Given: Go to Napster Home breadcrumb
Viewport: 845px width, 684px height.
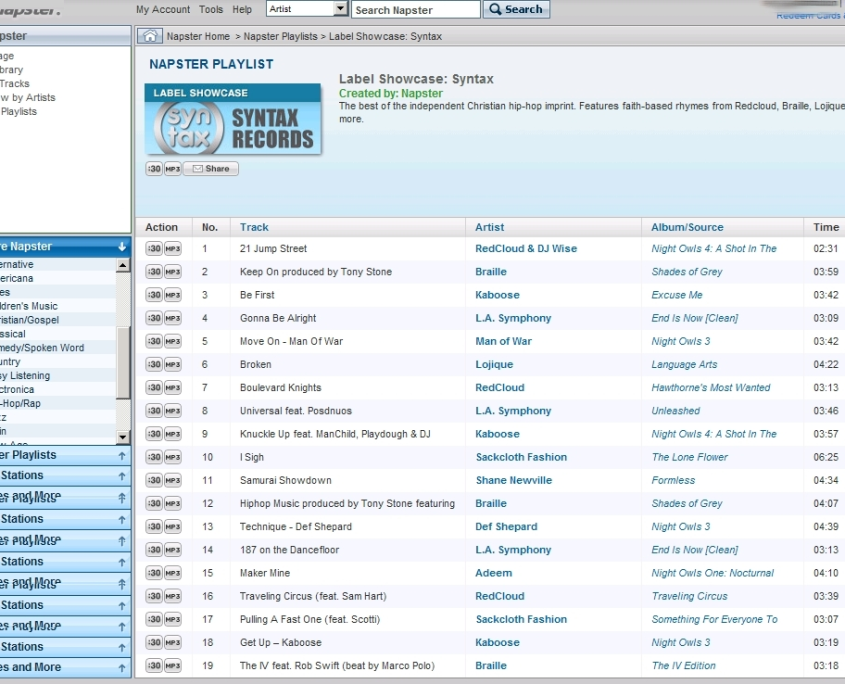Looking at the screenshot, I should click(x=198, y=36).
